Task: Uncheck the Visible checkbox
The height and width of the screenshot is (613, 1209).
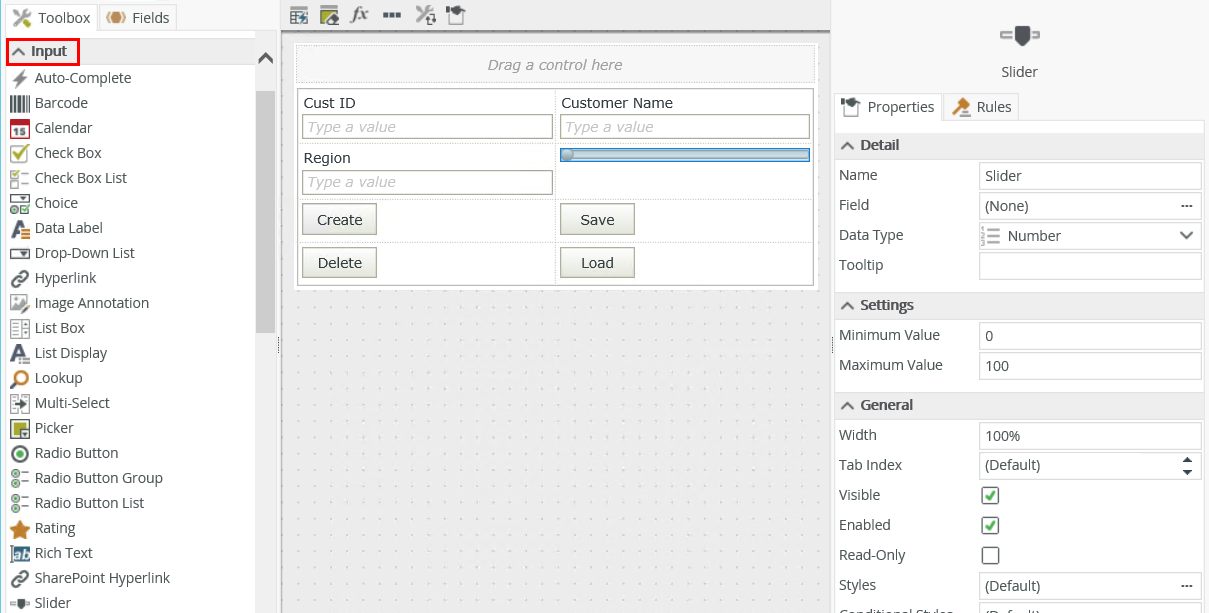Action: (x=990, y=495)
